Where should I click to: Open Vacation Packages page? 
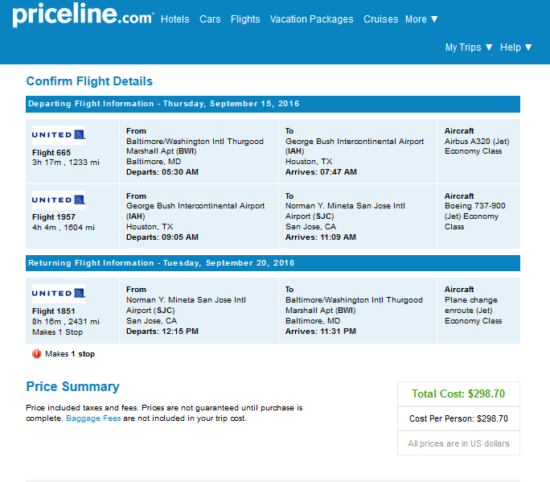click(x=311, y=19)
